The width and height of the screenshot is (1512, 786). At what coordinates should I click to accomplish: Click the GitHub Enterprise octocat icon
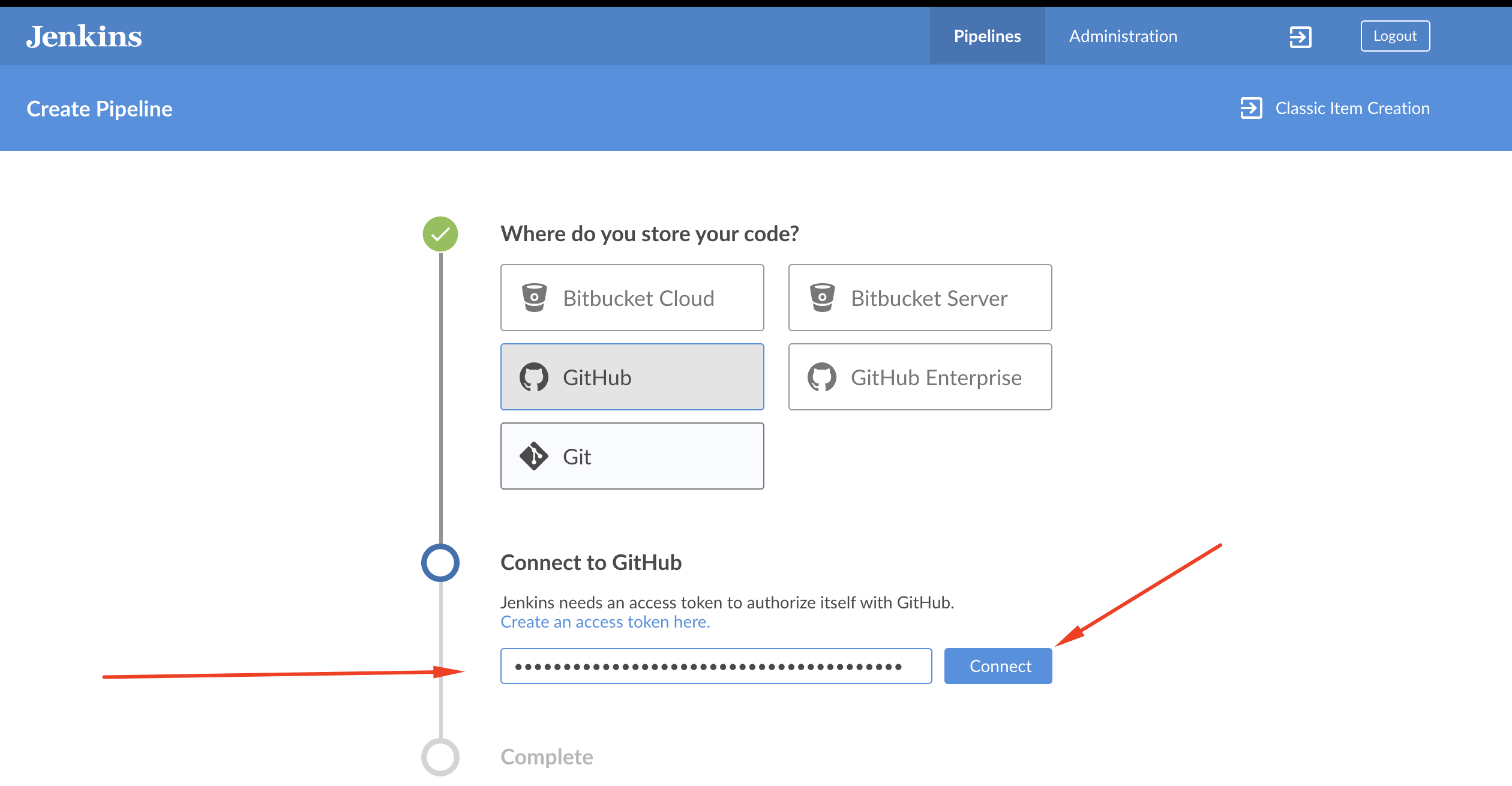[x=822, y=377]
